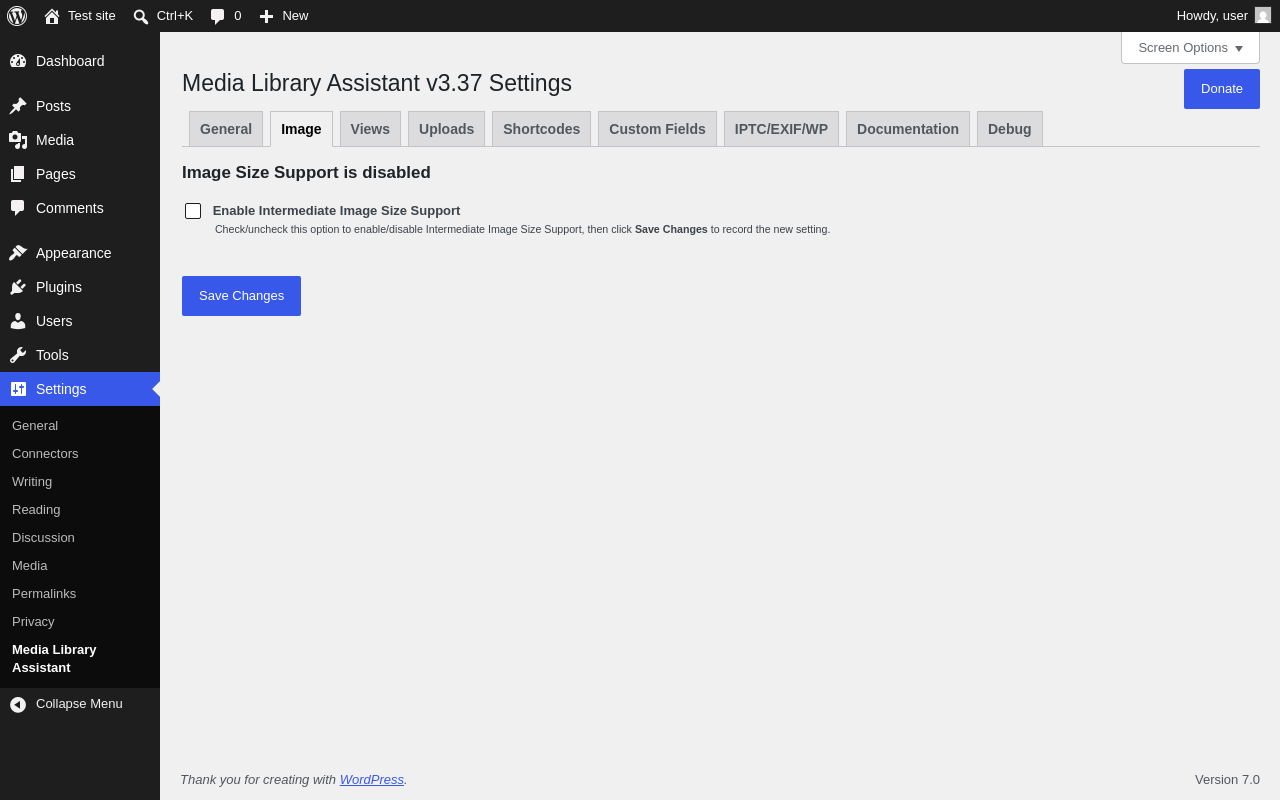Click the Donate button

pyautogui.click(x=1222, y=89)
